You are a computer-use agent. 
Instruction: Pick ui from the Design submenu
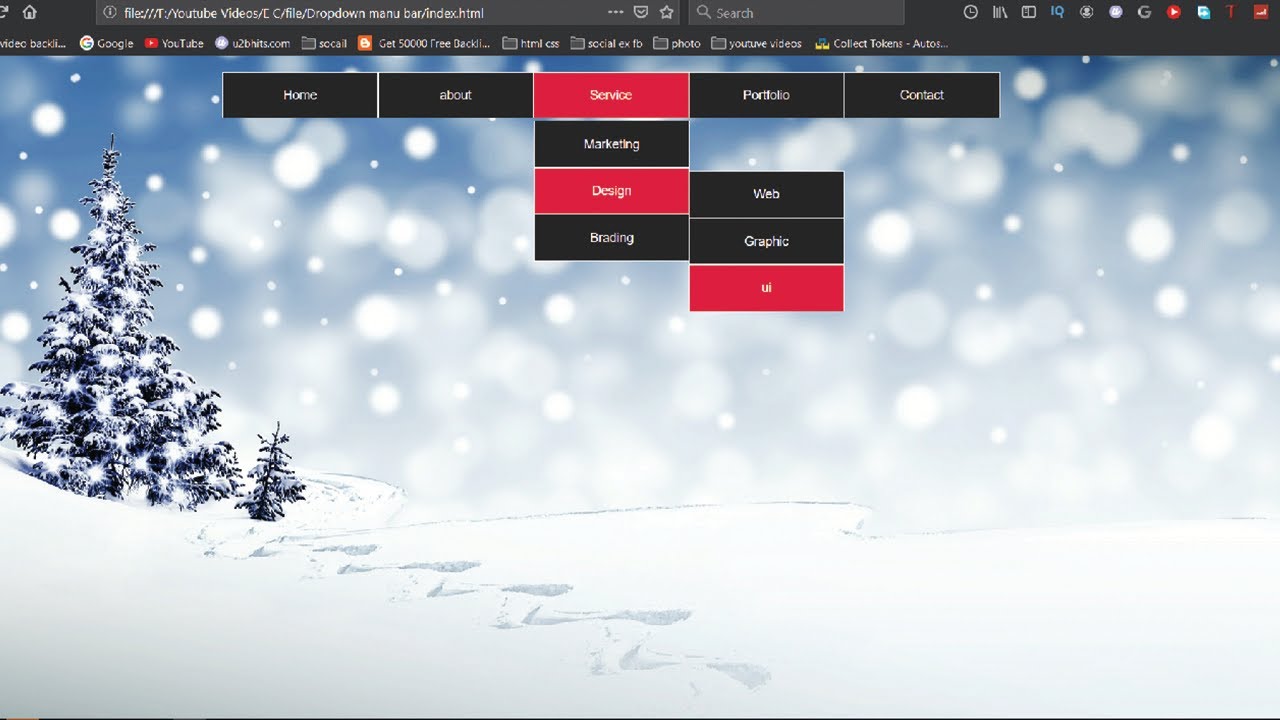(x=766, y=288)
